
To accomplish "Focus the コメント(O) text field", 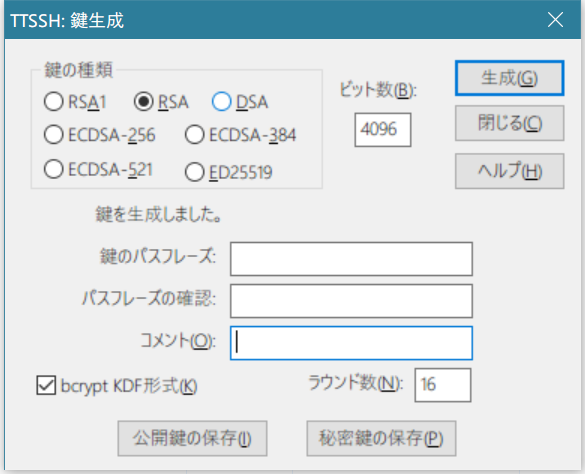I will (x=351, y=343).
